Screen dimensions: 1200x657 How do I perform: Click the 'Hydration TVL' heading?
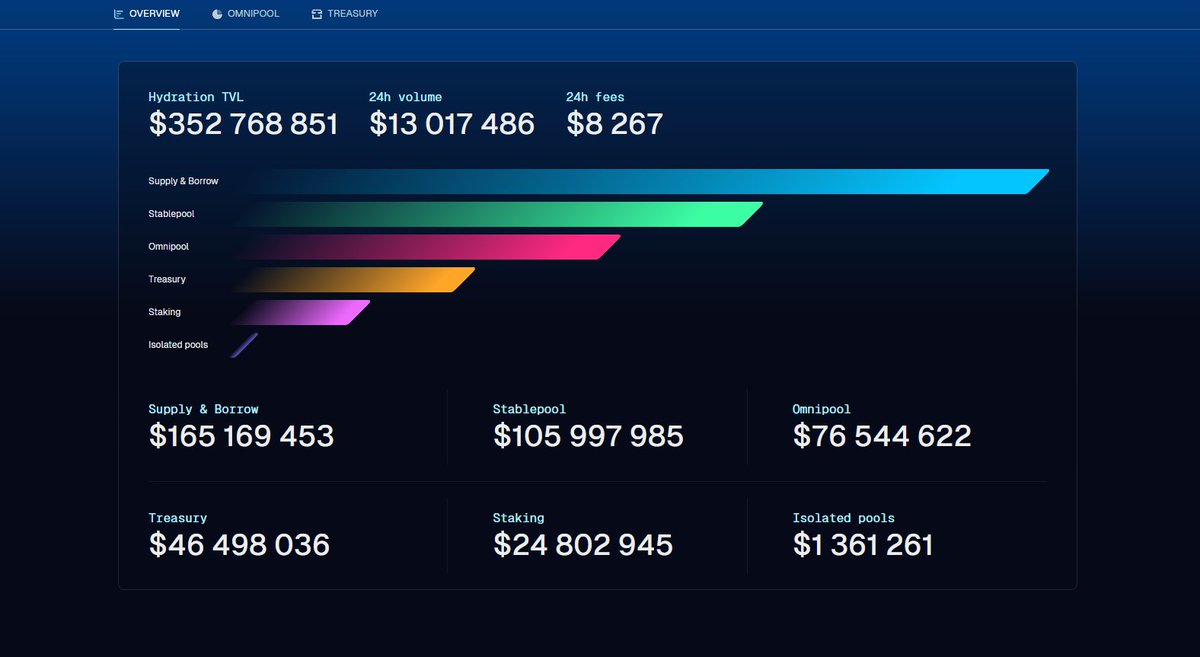point(196,97)
